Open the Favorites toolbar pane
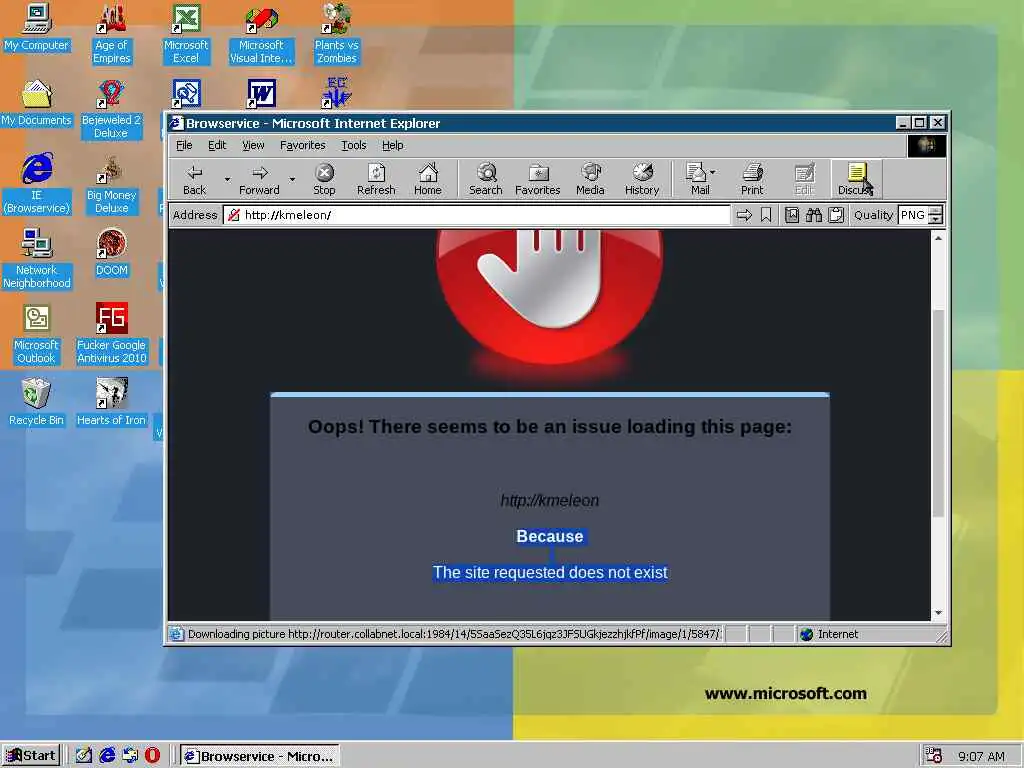This screenshot has width=1024, height=768. pyautogui.click(x=537, y=179)
